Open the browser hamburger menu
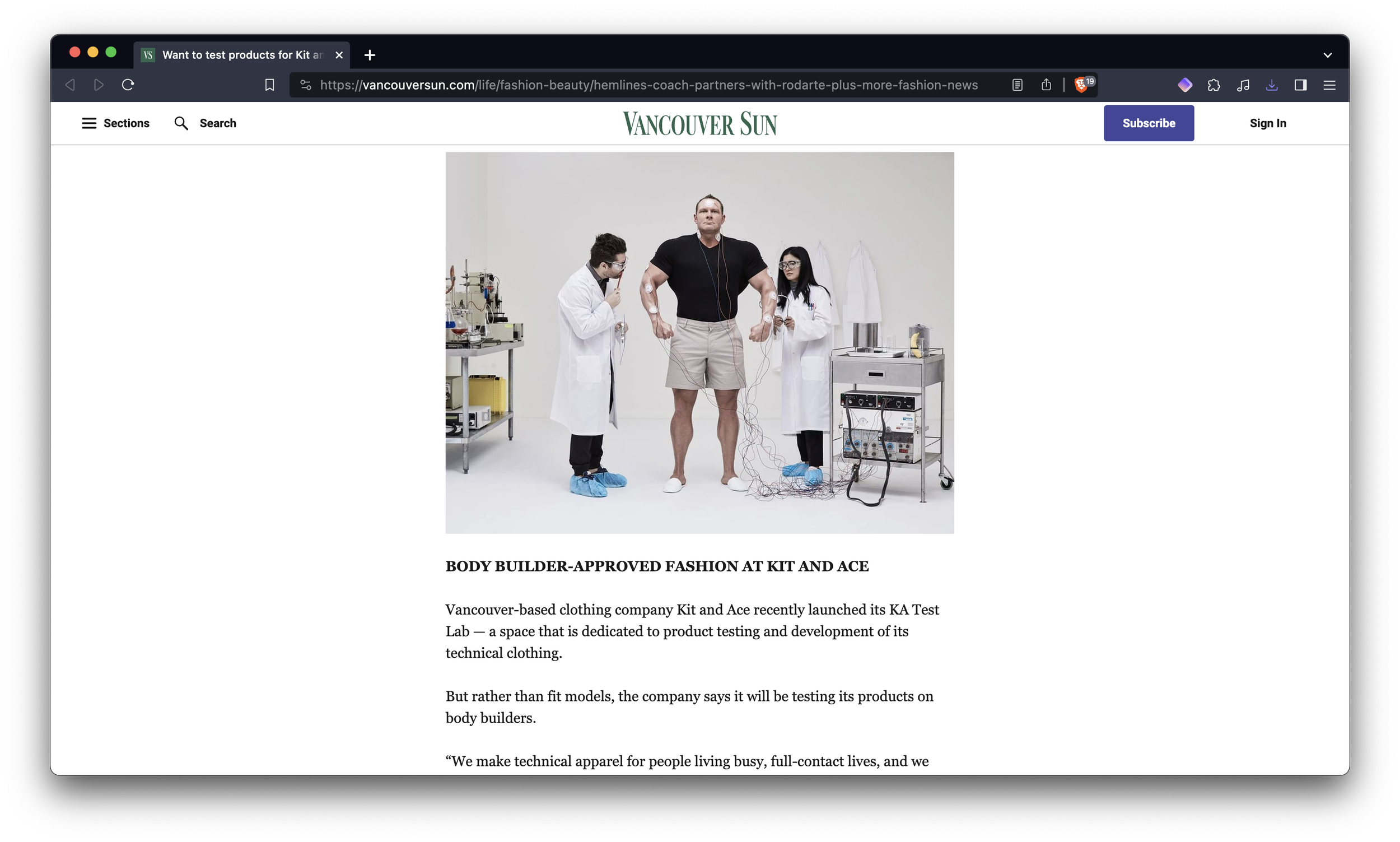The image size is (1400, 842). (1329, 85)
